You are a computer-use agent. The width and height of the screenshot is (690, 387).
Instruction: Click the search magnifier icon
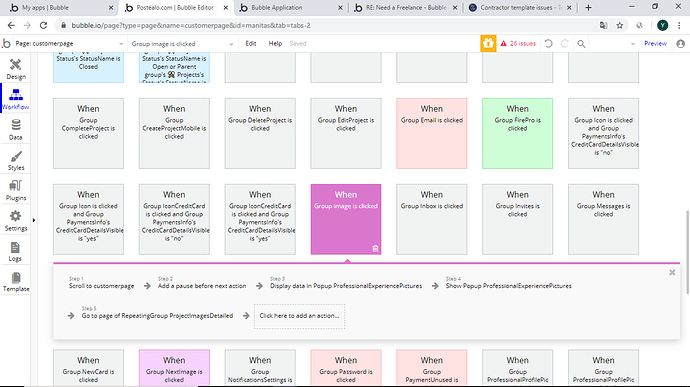tap(581, 44)
